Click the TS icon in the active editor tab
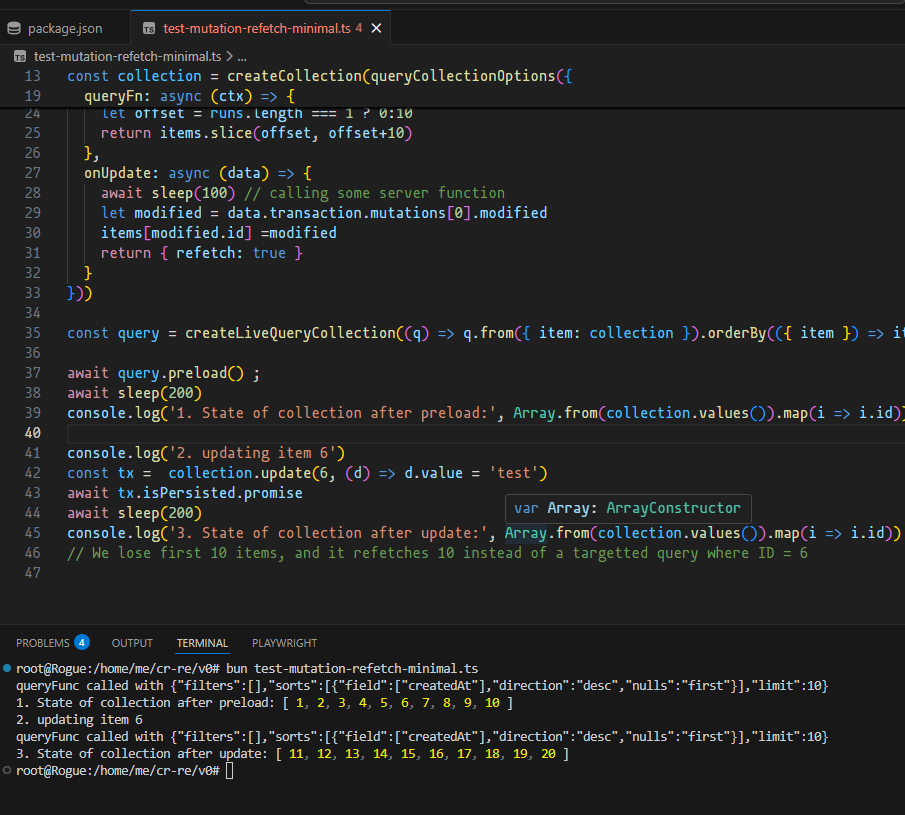 [149, 28]
